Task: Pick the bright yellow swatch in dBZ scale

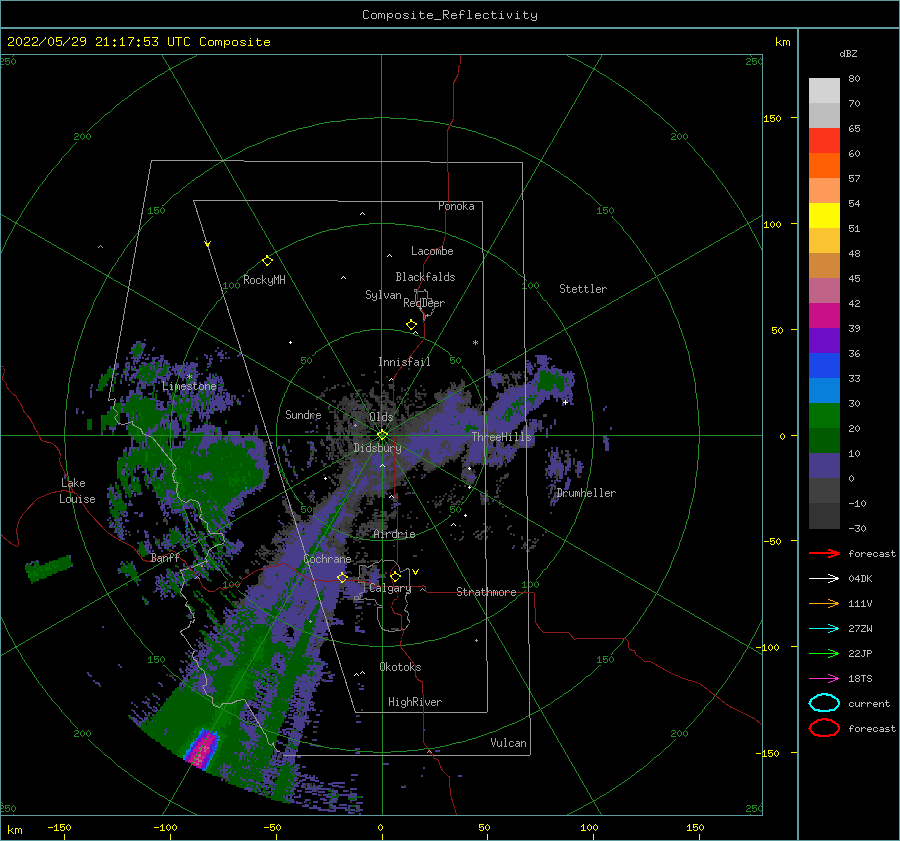Action: [824, 215]
